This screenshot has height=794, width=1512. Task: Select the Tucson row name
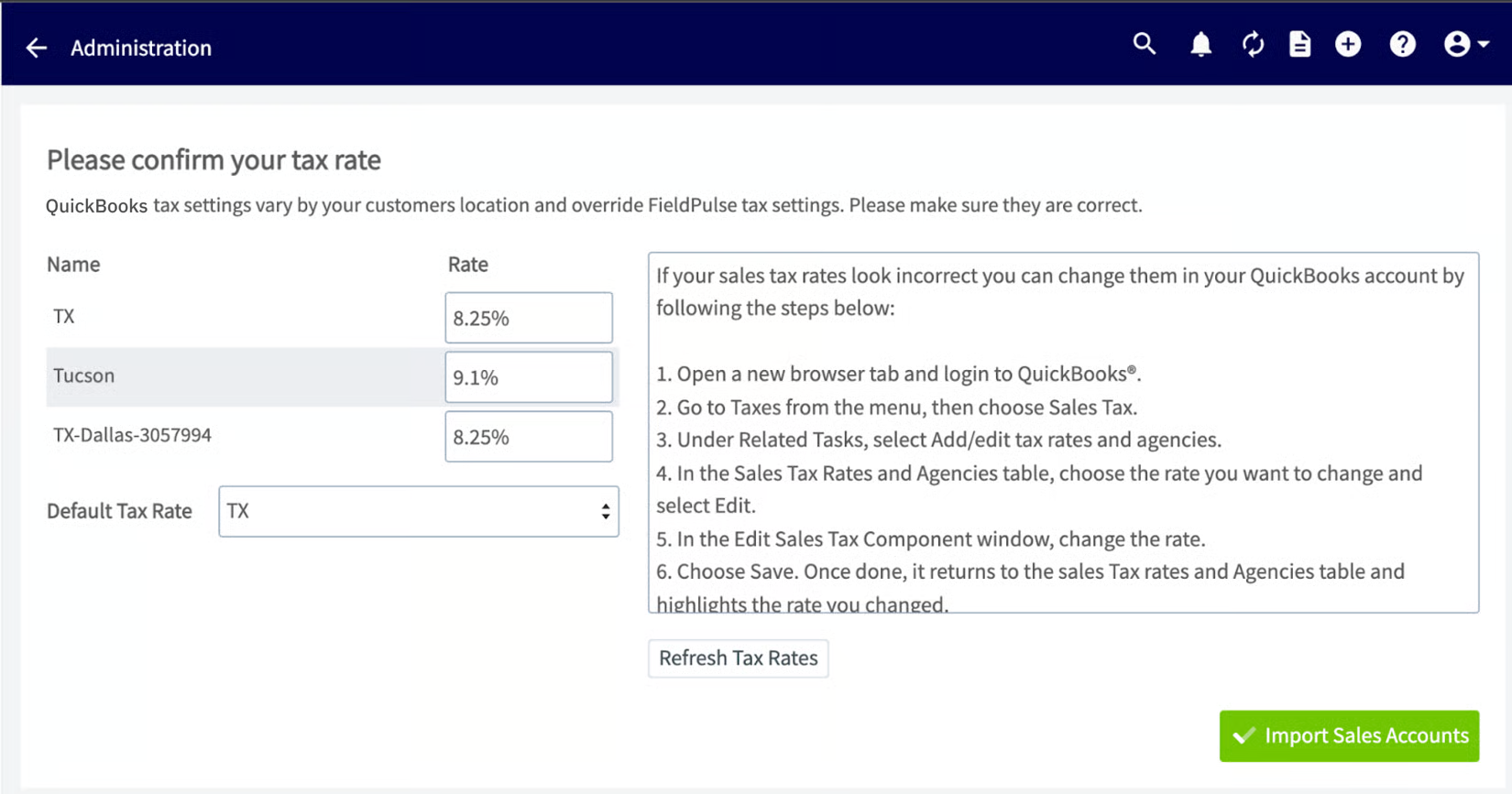coord(84,375)
